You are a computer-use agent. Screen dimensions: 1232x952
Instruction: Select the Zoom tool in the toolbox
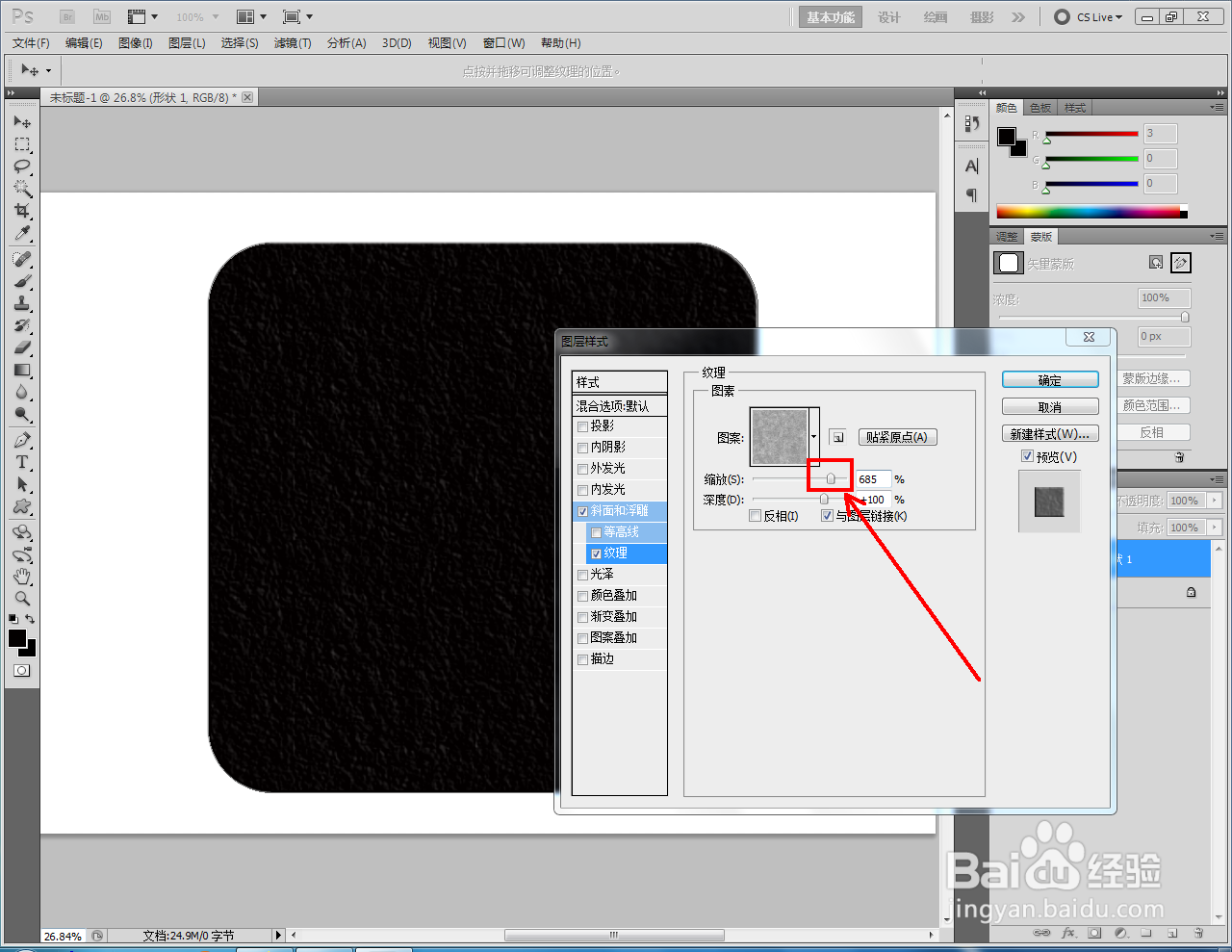pos(22,599)
